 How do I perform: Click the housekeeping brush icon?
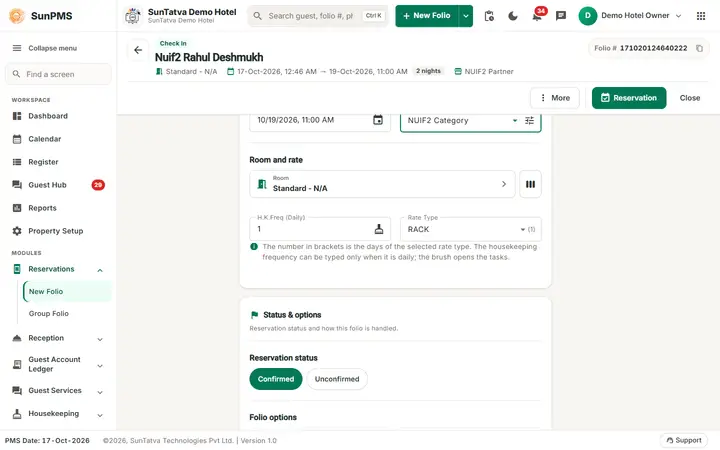pyautogui.click(x=379, y=229)
